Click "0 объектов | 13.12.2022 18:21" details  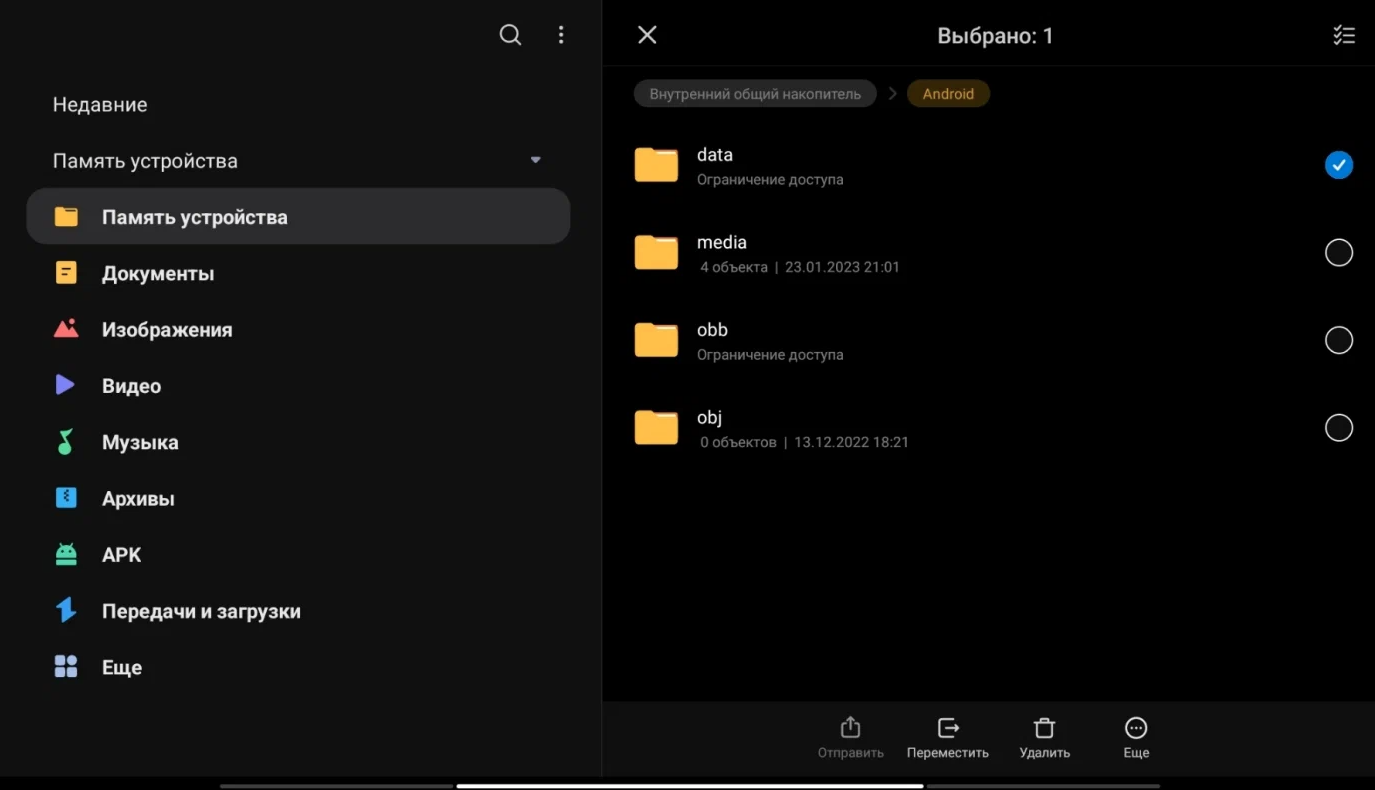804,442
